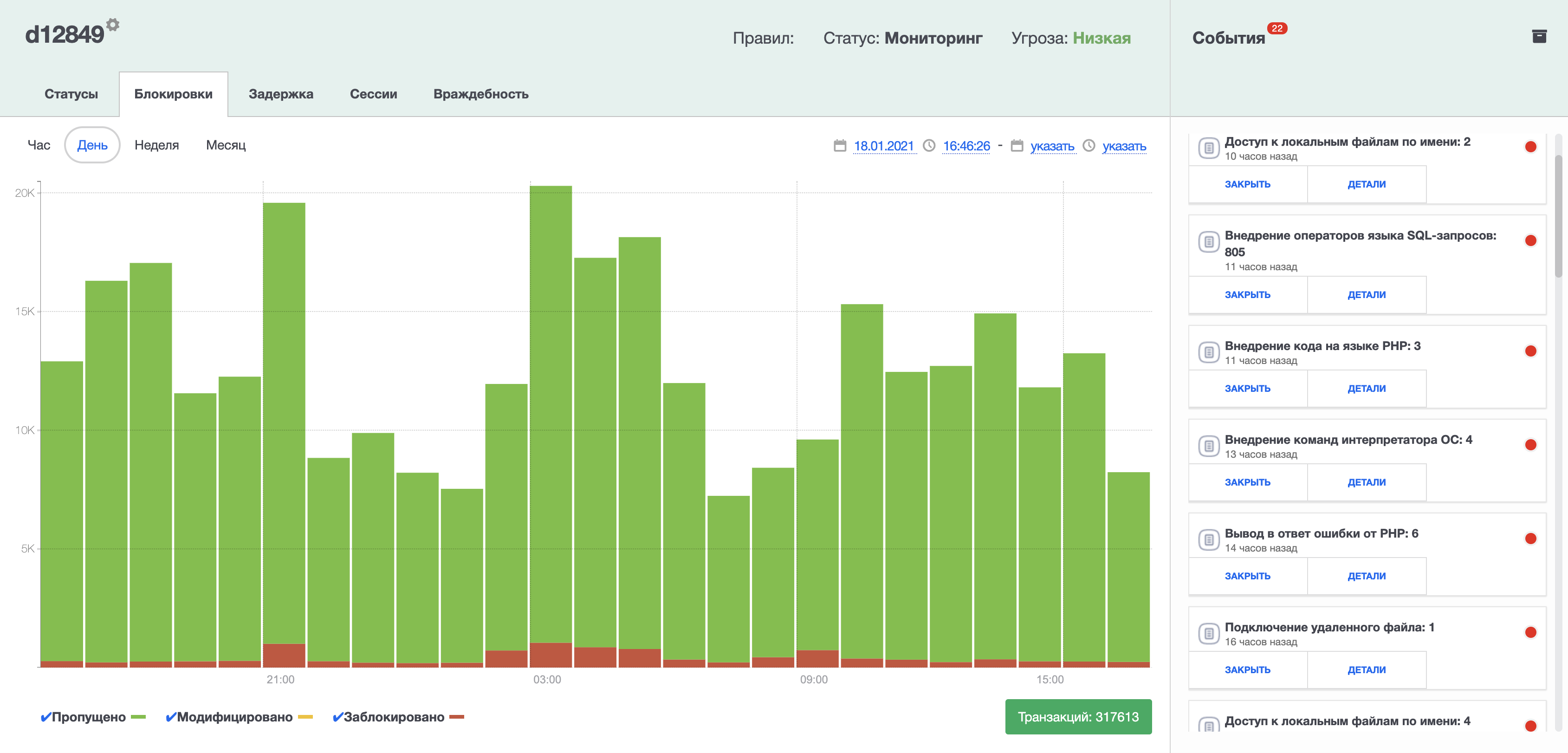Click red status dot on PHP code injection event
1568x753 pixels.
[x=1530, y=351]
